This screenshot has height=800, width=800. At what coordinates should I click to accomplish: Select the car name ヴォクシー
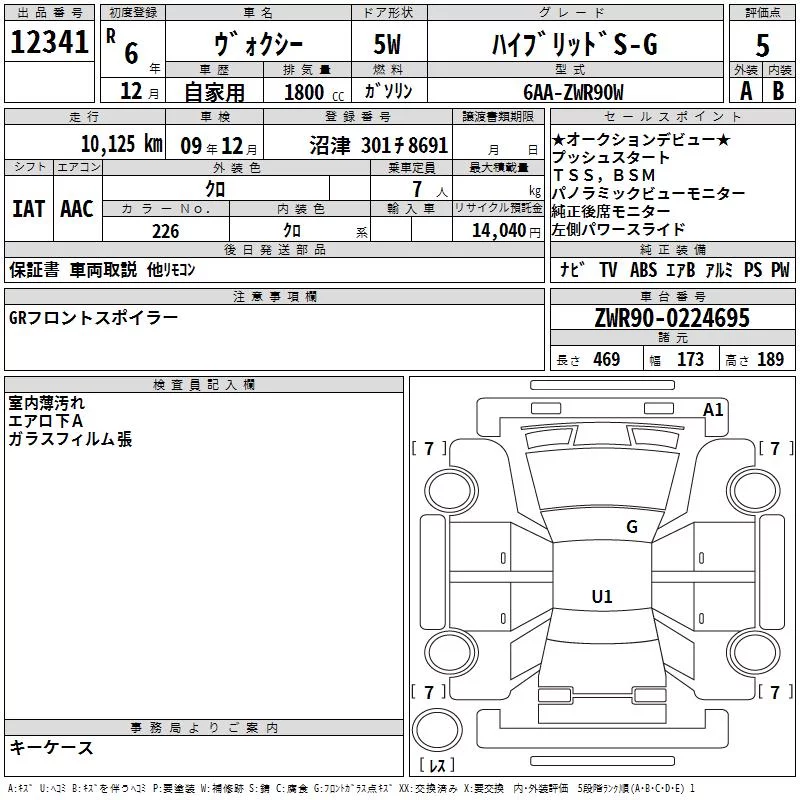(258, 44)
